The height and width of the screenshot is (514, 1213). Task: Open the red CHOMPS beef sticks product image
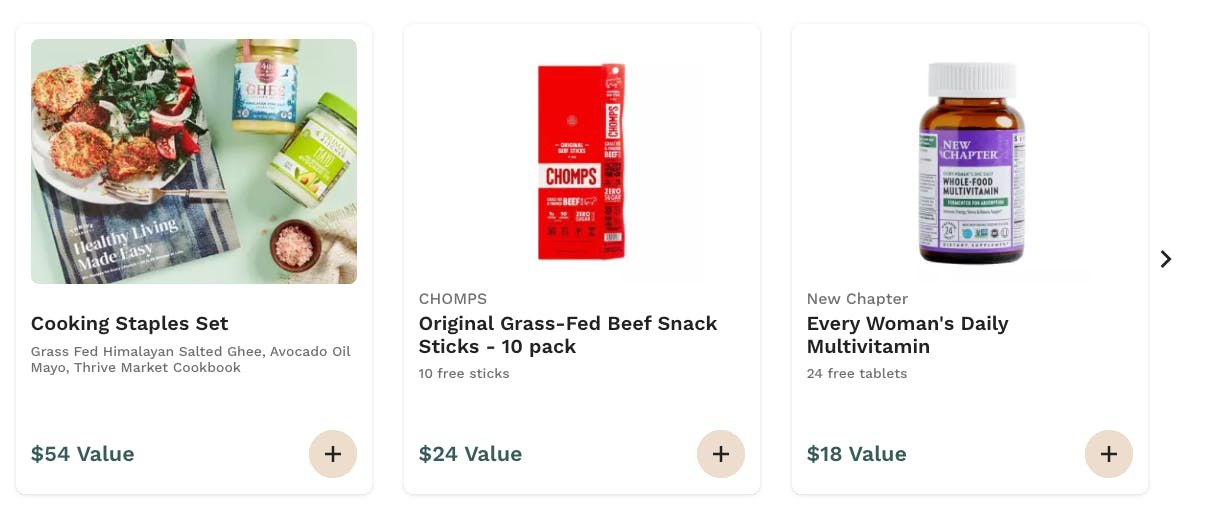click(x=581, y=162)
